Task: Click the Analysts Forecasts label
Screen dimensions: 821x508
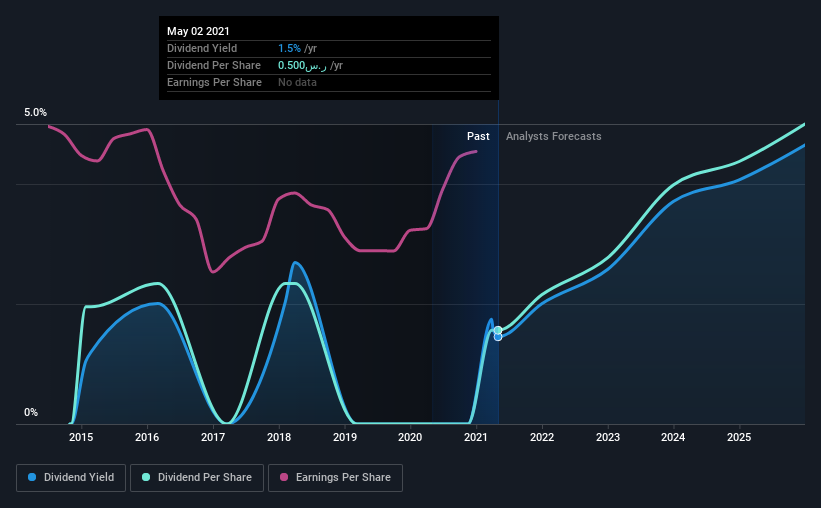Action: [553, 136]
